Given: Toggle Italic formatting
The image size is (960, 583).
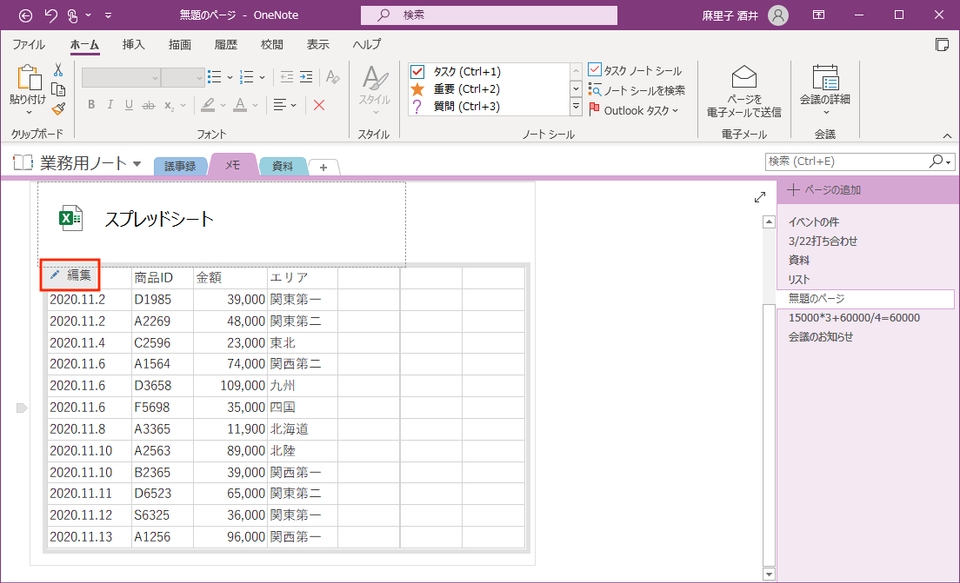Looking at the screenshot, I should [110, 105].
